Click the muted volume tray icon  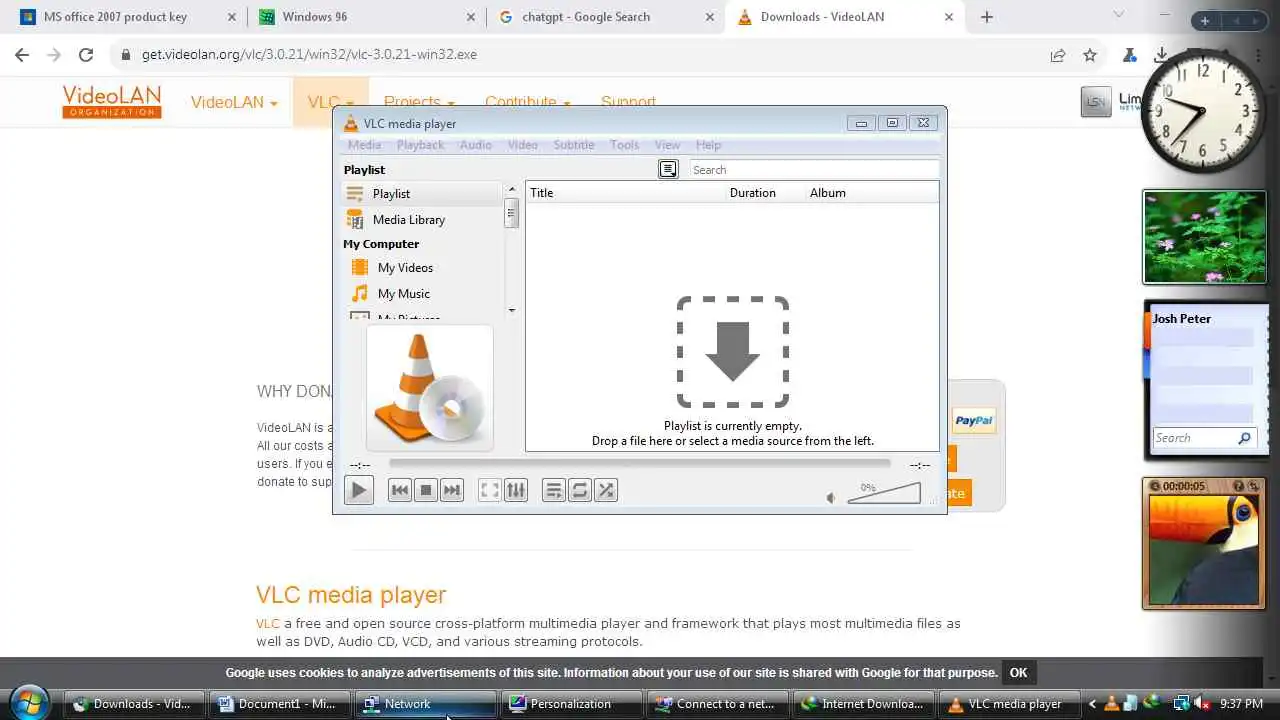[x=1201, y=704]
